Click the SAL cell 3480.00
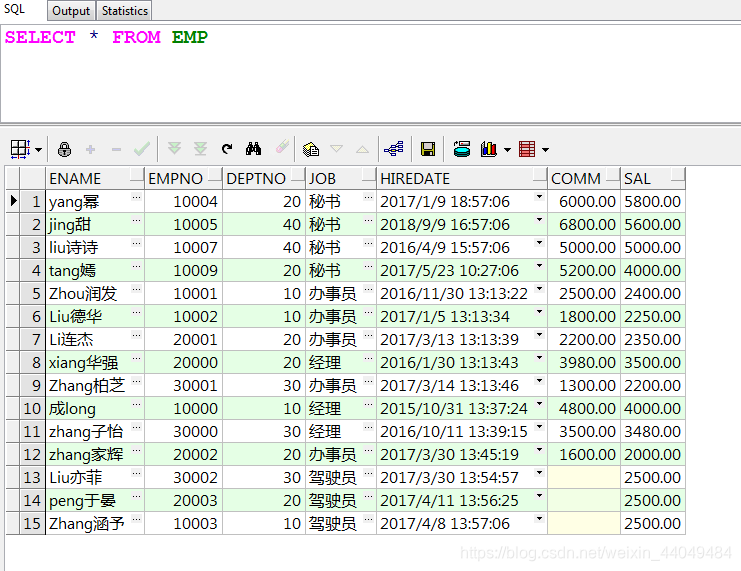The image size is (741, 571). [x=653, y=432]
